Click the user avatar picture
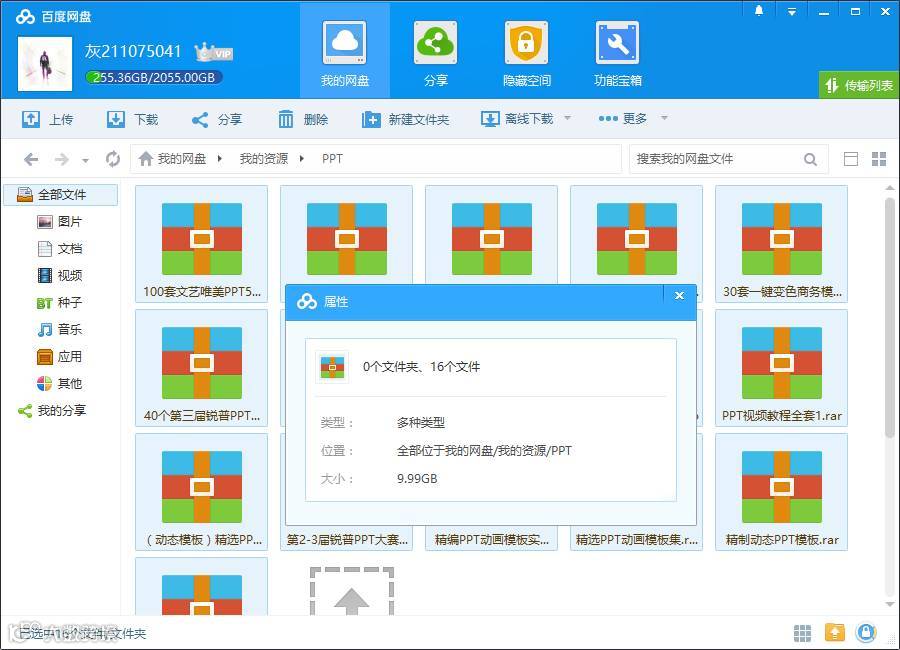900x650 pixels. (45, 64)
